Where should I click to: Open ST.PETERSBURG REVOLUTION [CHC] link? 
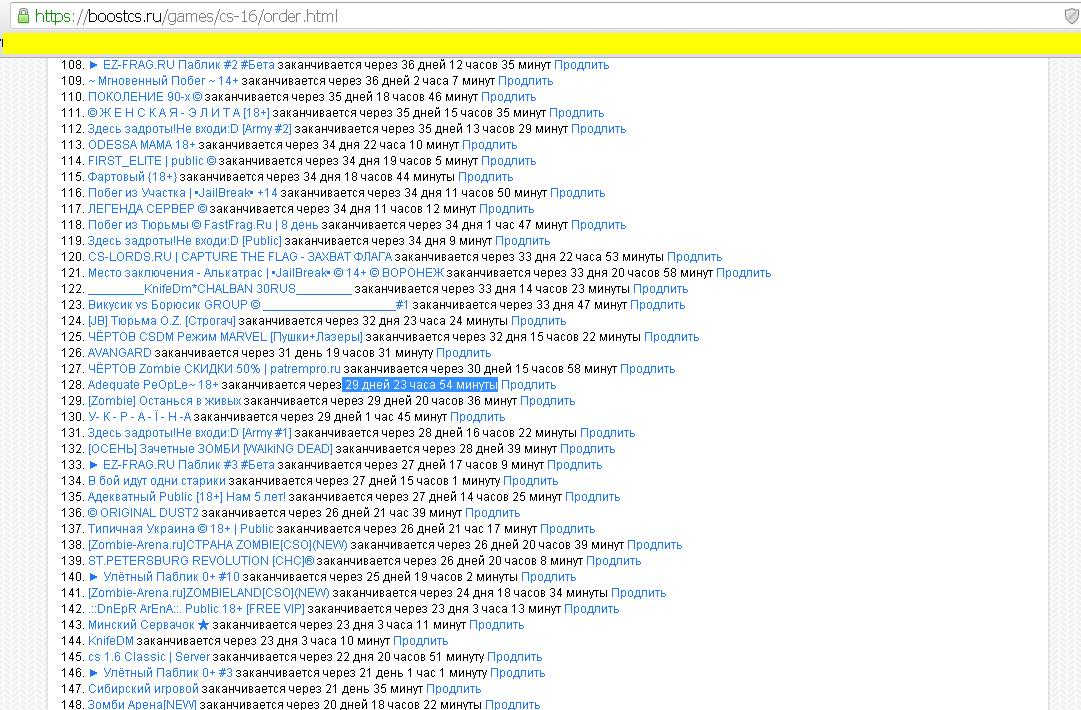point(201,560)
